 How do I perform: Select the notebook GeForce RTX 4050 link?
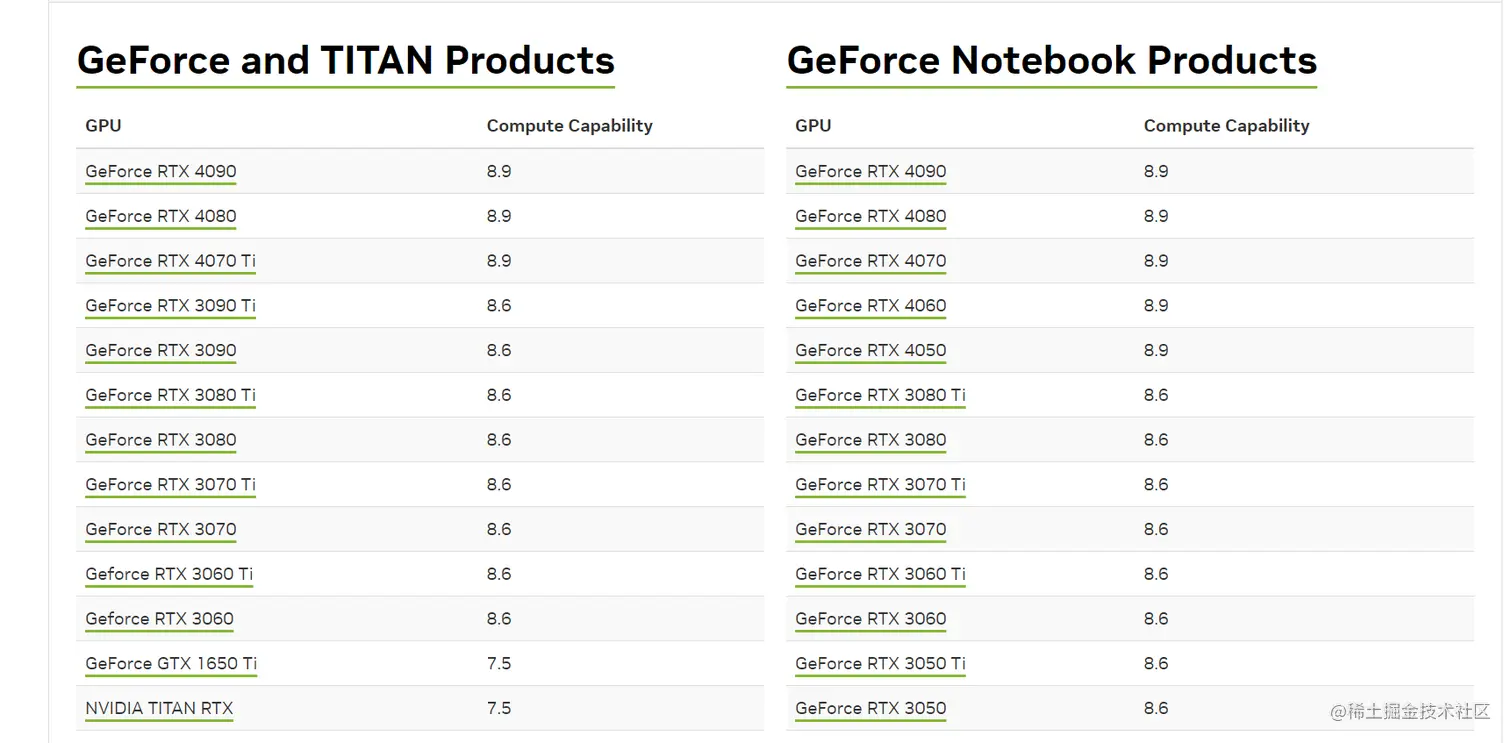point(870,351)
